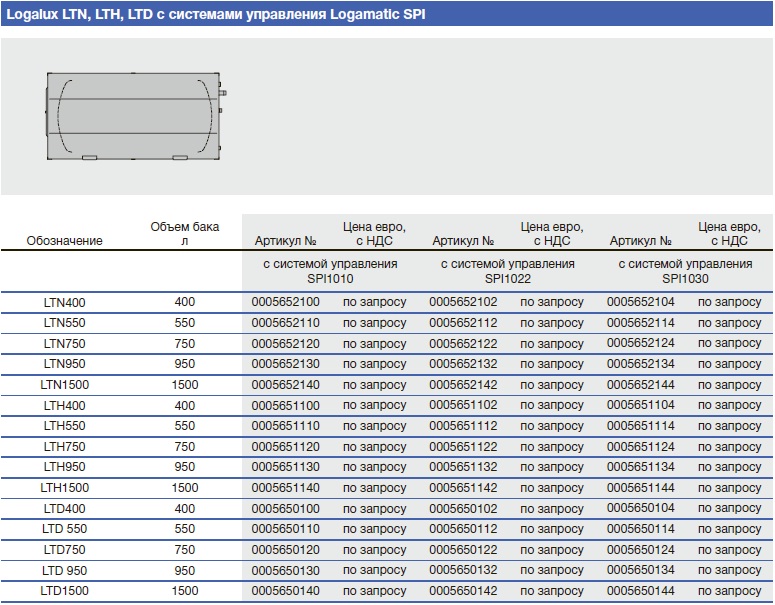
Task: Click article number 0005651120
Action: point(286,446)
